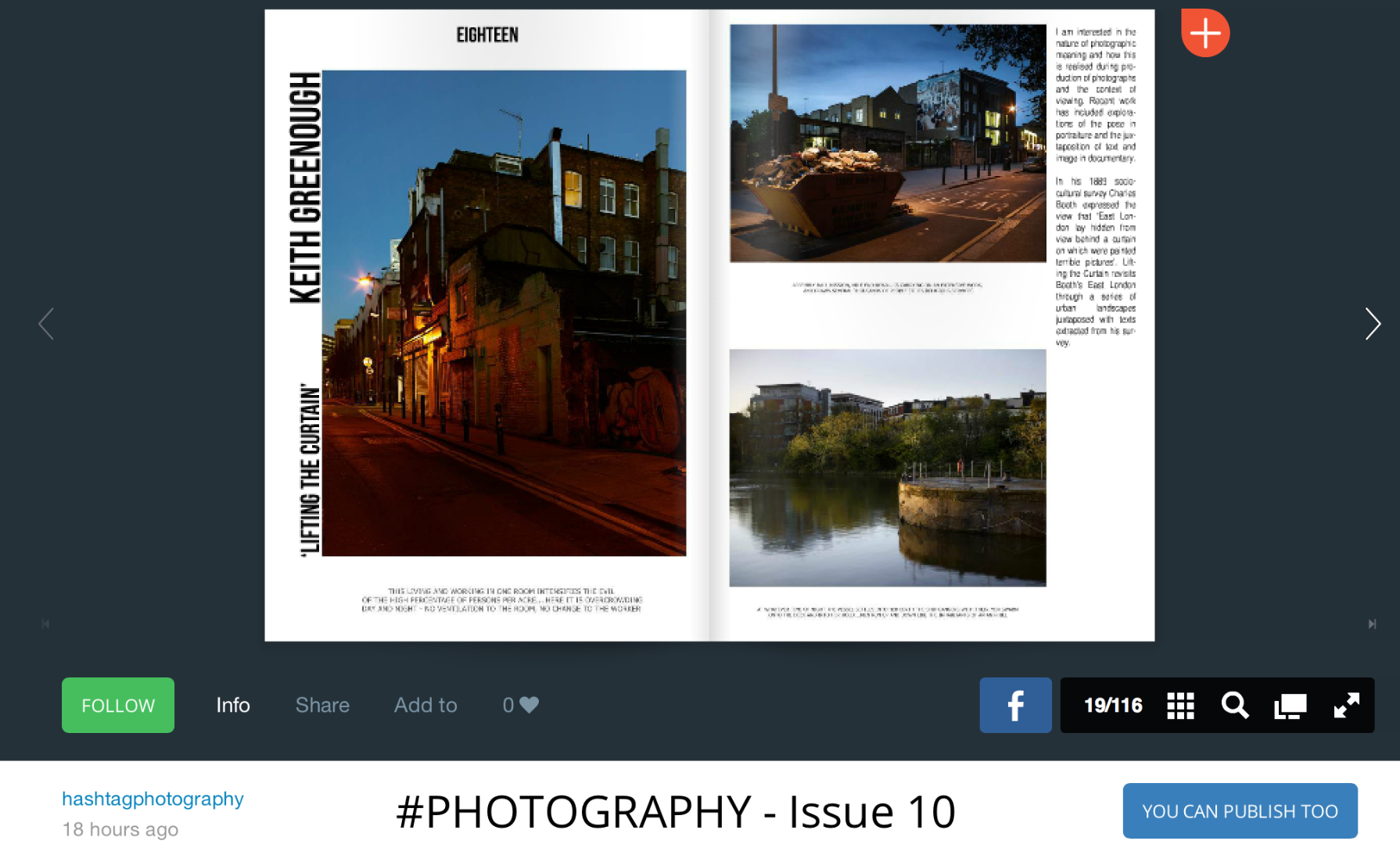Click the 19/116 page number indicator
Image resolution: width=1400 pixels, height=848 pixels.
(1113, 706)
